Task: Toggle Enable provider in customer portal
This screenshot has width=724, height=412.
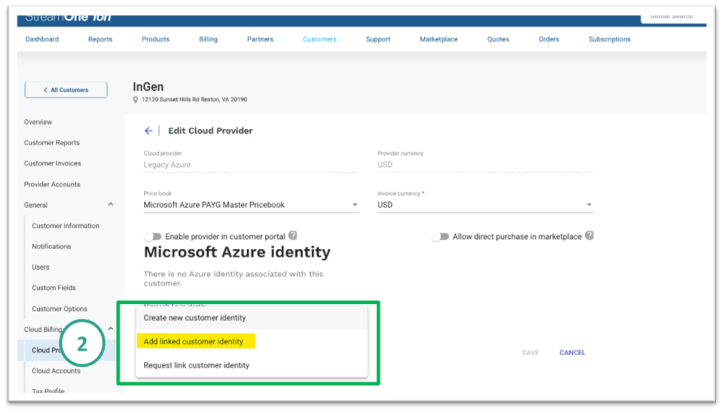Action: tap(152, 237)
